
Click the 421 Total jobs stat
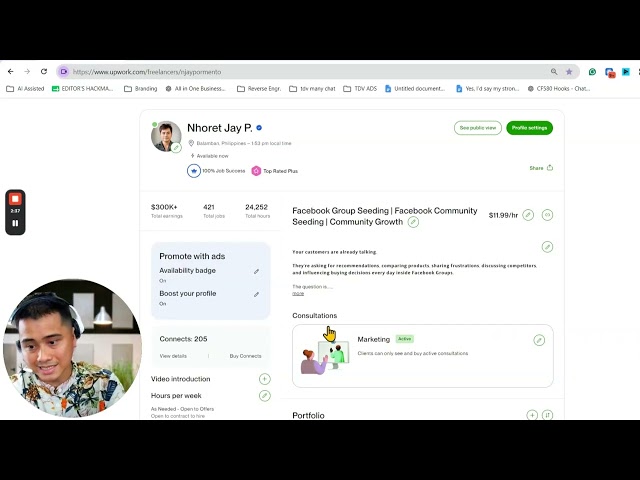click(x=214, y=211)
